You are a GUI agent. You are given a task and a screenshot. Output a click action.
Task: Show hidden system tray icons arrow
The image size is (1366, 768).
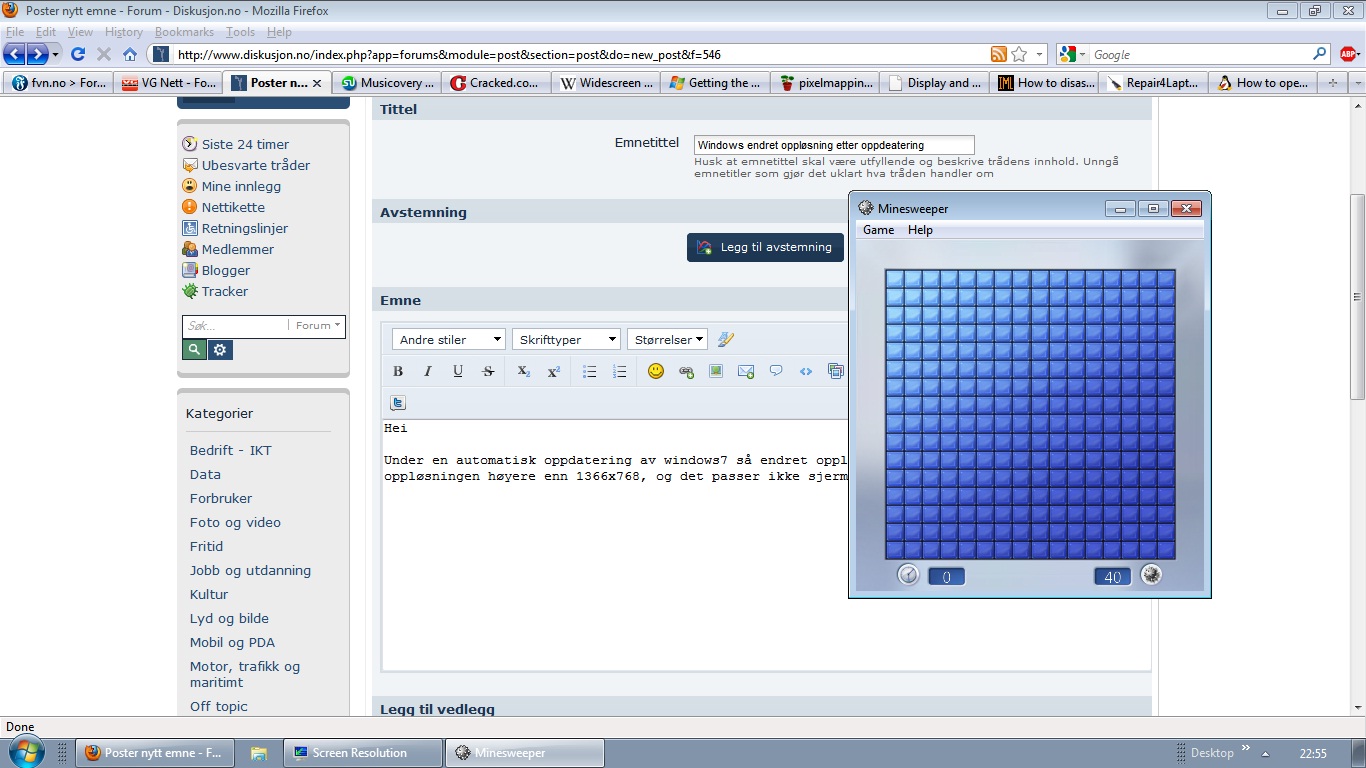pyautogui.click(x=1265, y=753)
